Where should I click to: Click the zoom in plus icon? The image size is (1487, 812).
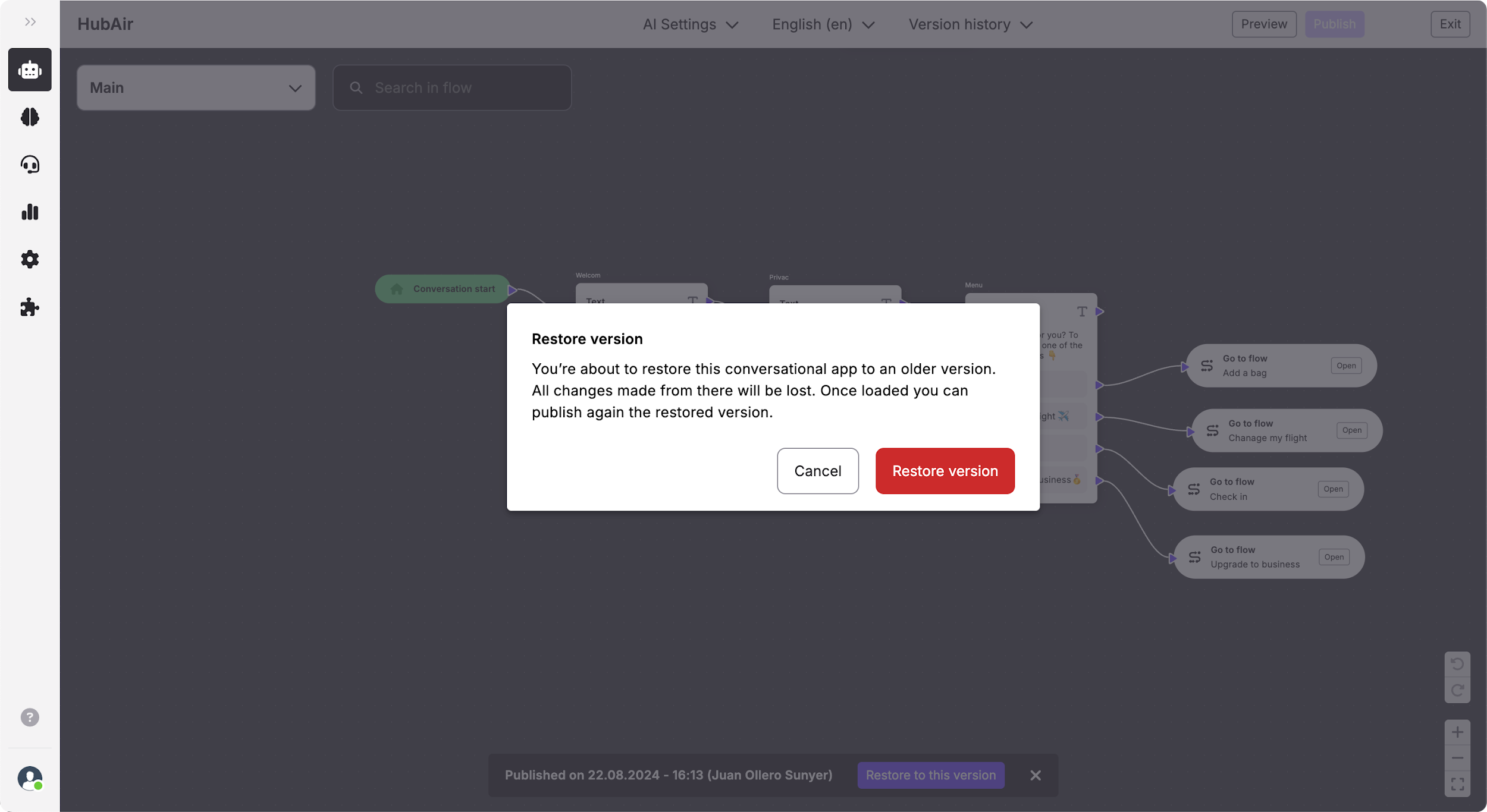click(1457, 732)
